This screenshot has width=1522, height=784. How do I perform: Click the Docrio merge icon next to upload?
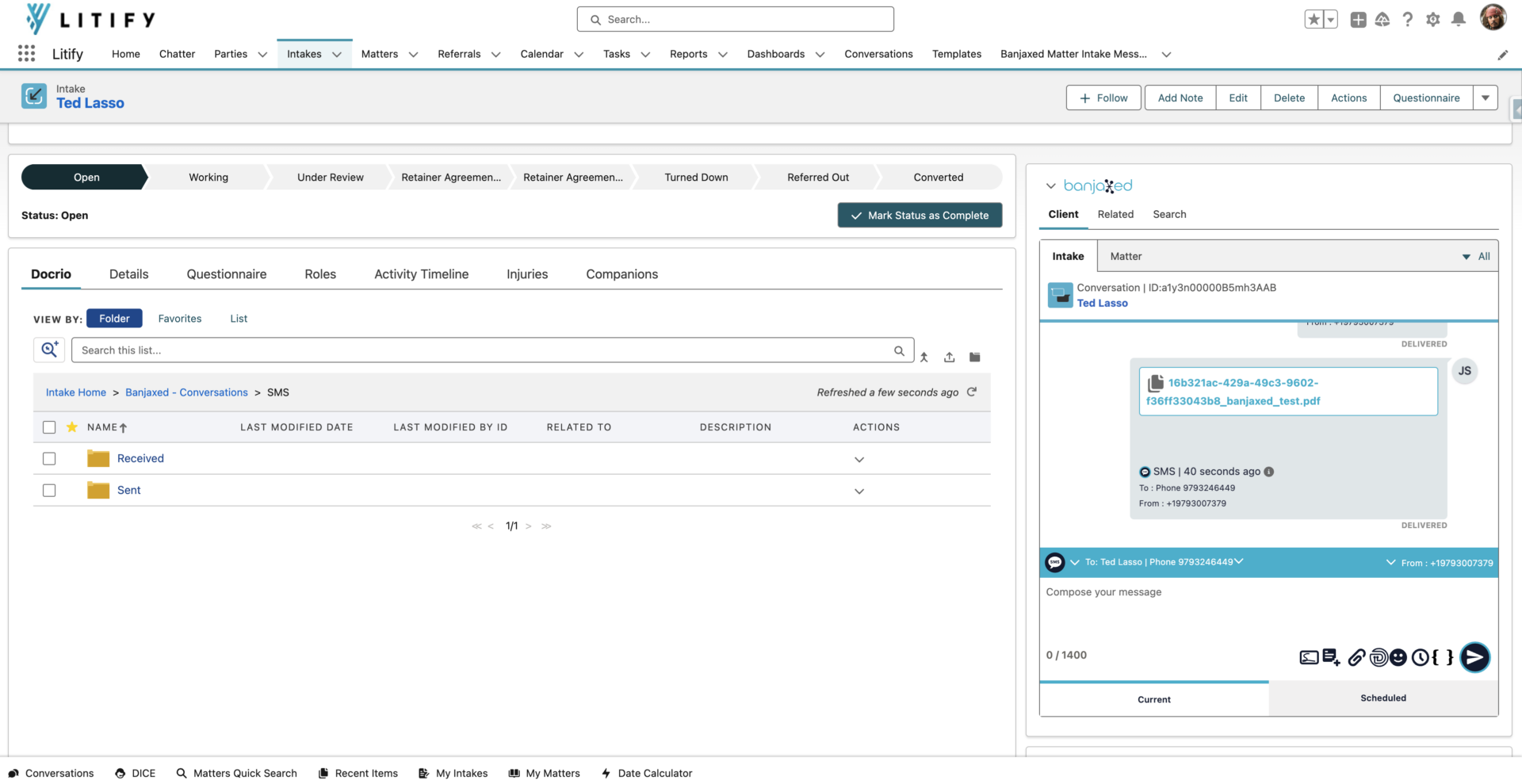pyautogui.click(x=924, y=358)
